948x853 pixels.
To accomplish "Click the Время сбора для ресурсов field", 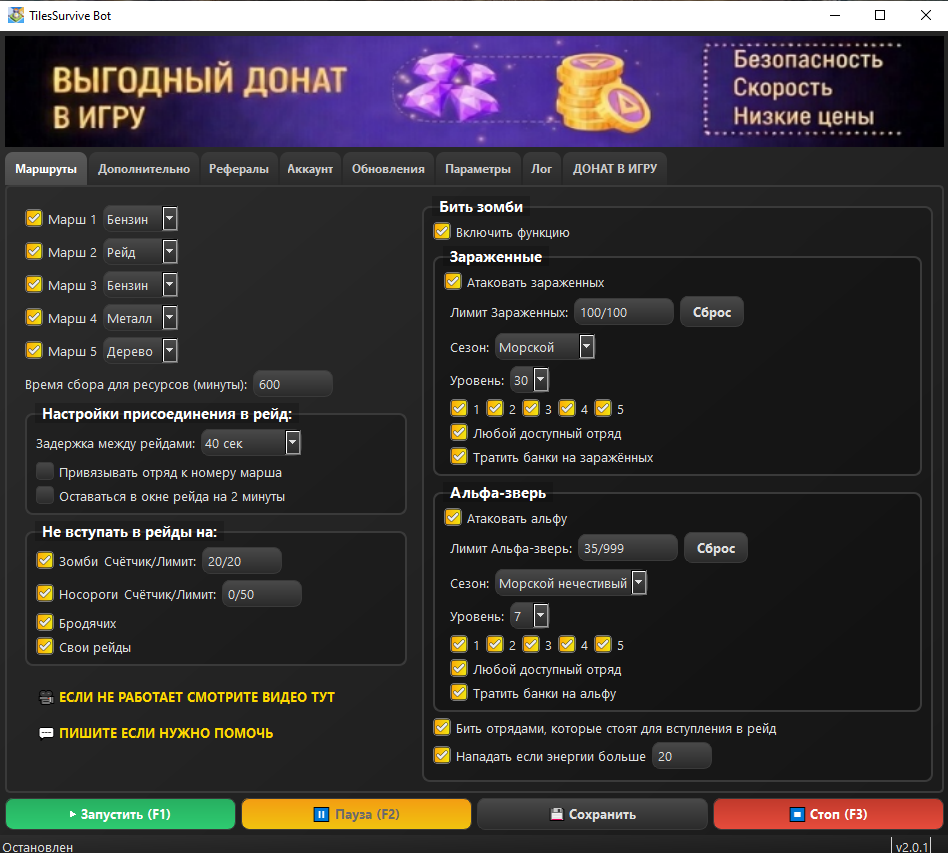I will coord(292,384).
